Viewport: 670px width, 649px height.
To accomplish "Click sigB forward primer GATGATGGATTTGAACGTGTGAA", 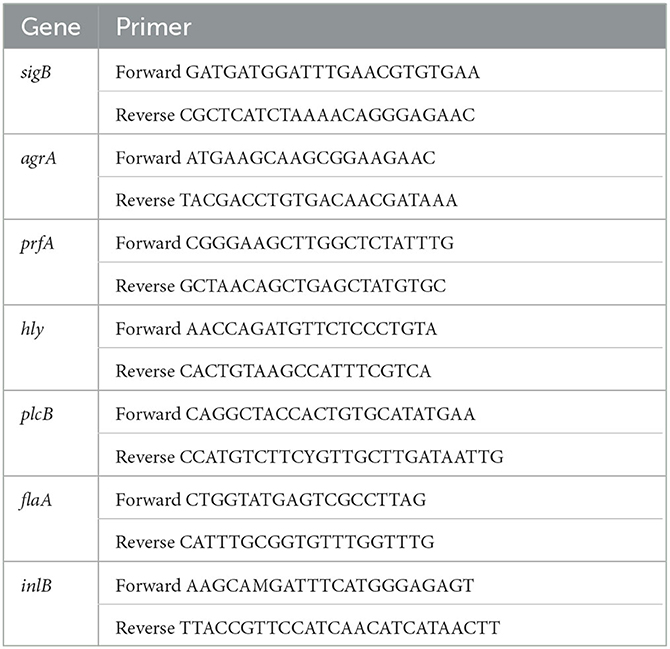I will tap(332, 72).
